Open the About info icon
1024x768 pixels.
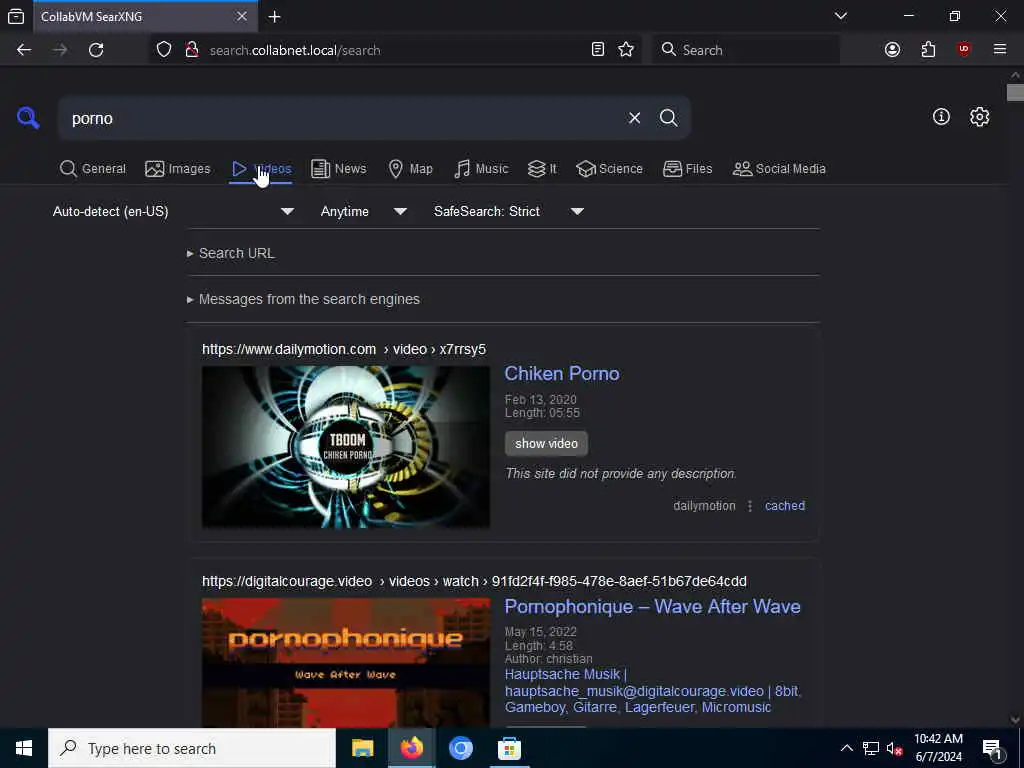(941, 117)
